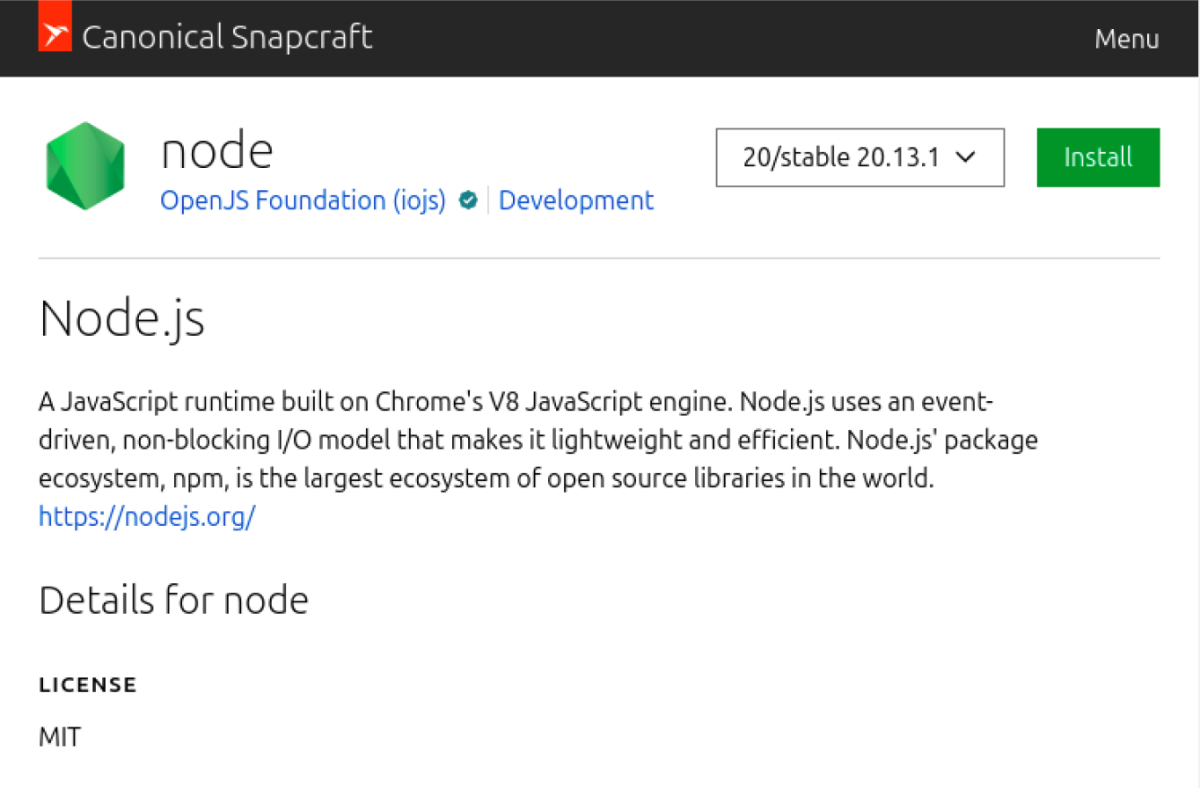Open the Development category link

[576, 201]
